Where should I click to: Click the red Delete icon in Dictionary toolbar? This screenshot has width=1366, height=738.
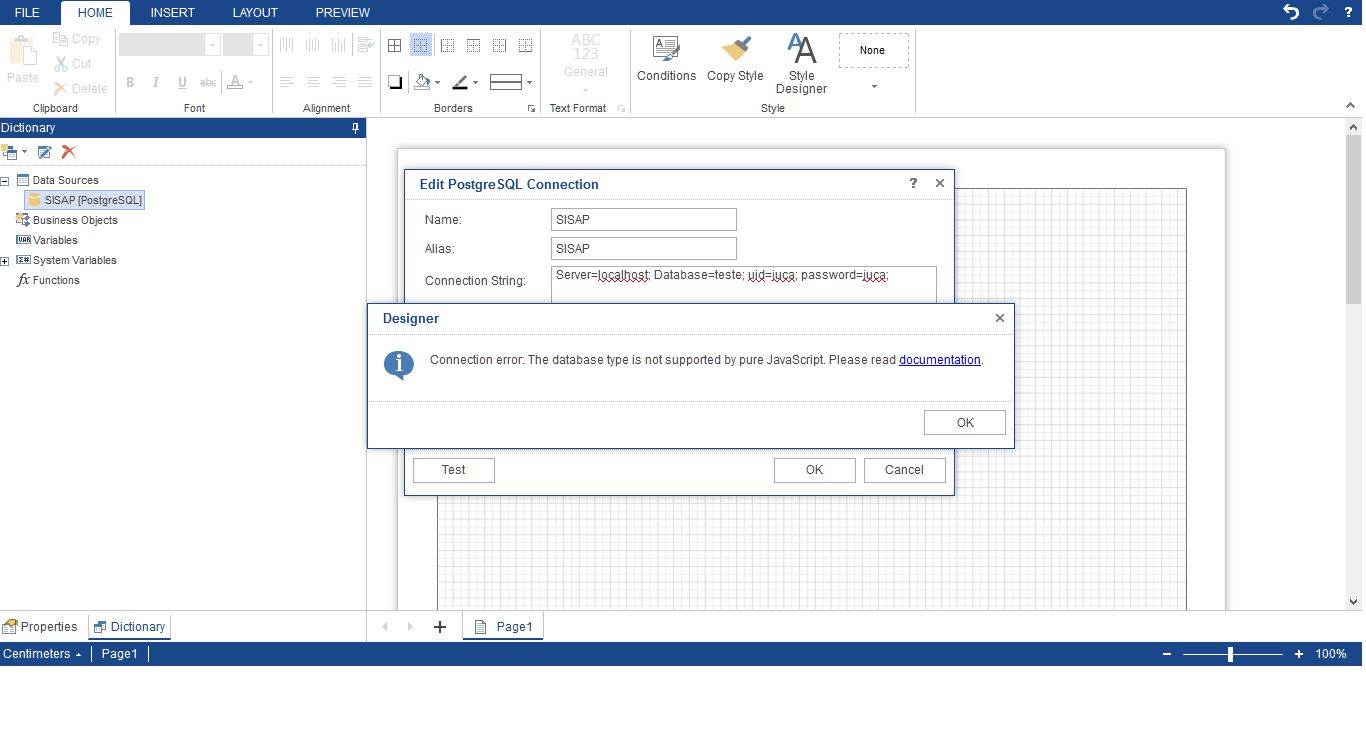point(68,152)
